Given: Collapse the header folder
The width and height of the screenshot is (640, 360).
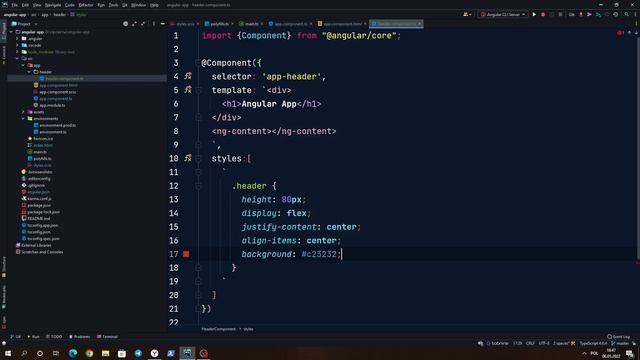Looking at the screenshot, I should (29, 72).
